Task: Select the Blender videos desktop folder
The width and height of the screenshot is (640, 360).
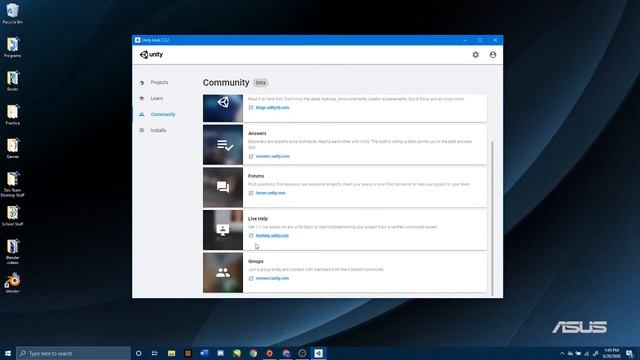Action: point(13,251)
